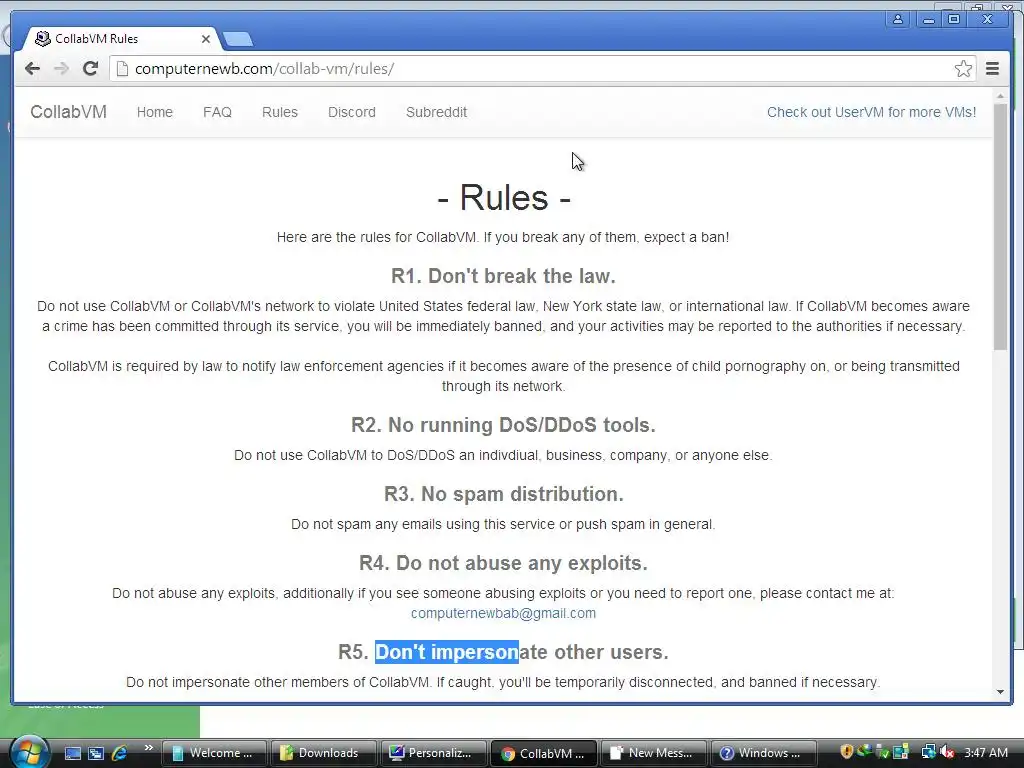Screen dimensions: 1024x768
Task: Click the highlighted 'Don't imperson' text in R5
Action: pos(447,652)
